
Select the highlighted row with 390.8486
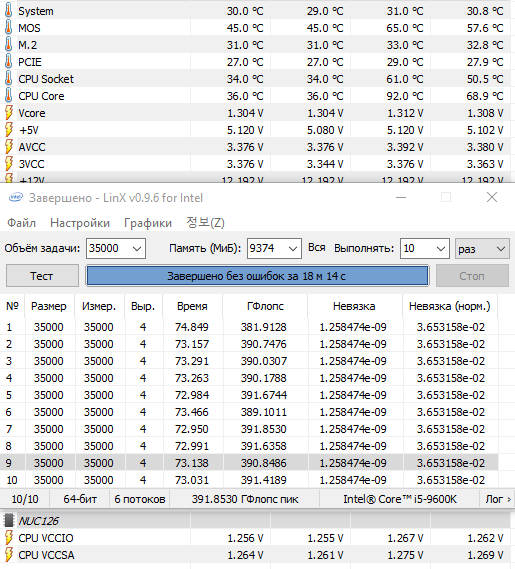click(x=249, y=463)
